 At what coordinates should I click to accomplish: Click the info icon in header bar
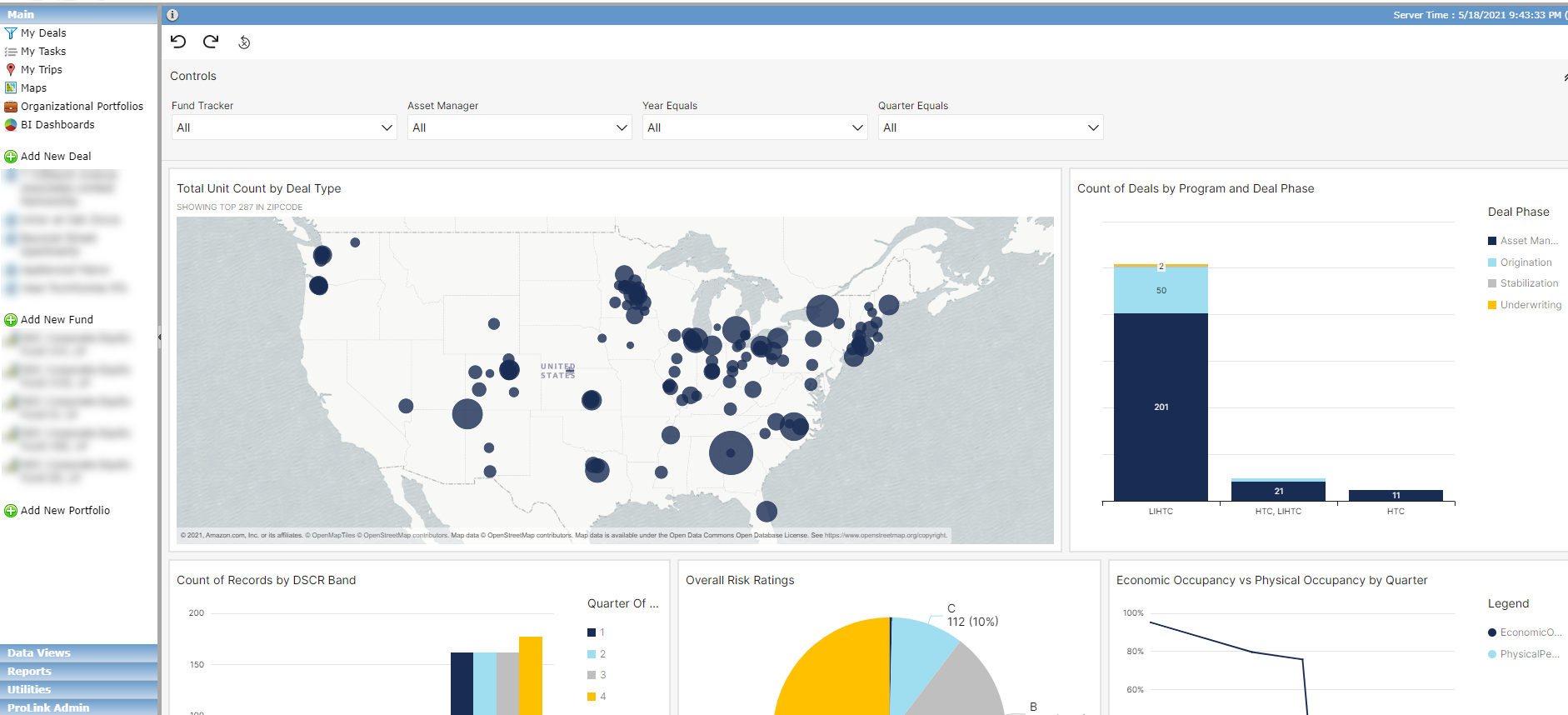point(172,15)
